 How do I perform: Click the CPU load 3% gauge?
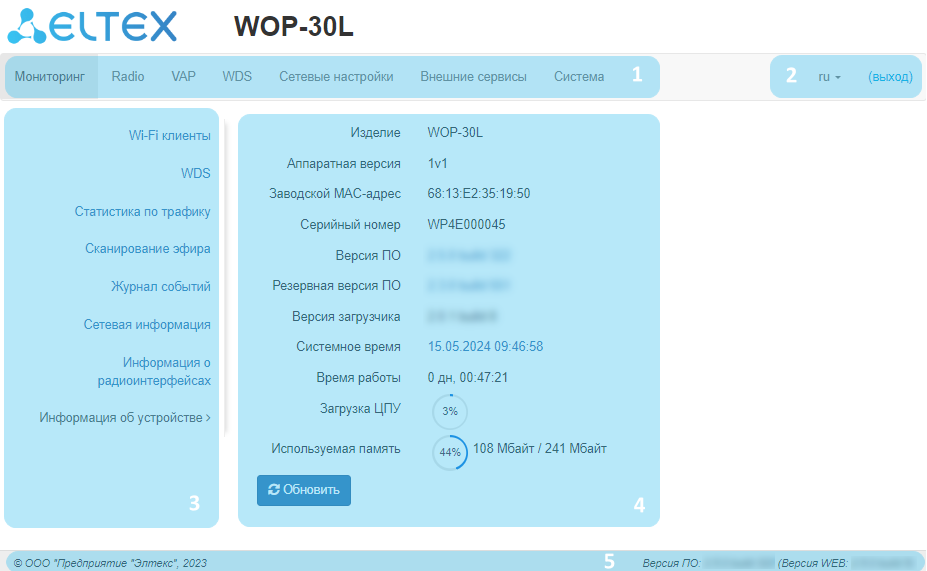pos(450,411)
